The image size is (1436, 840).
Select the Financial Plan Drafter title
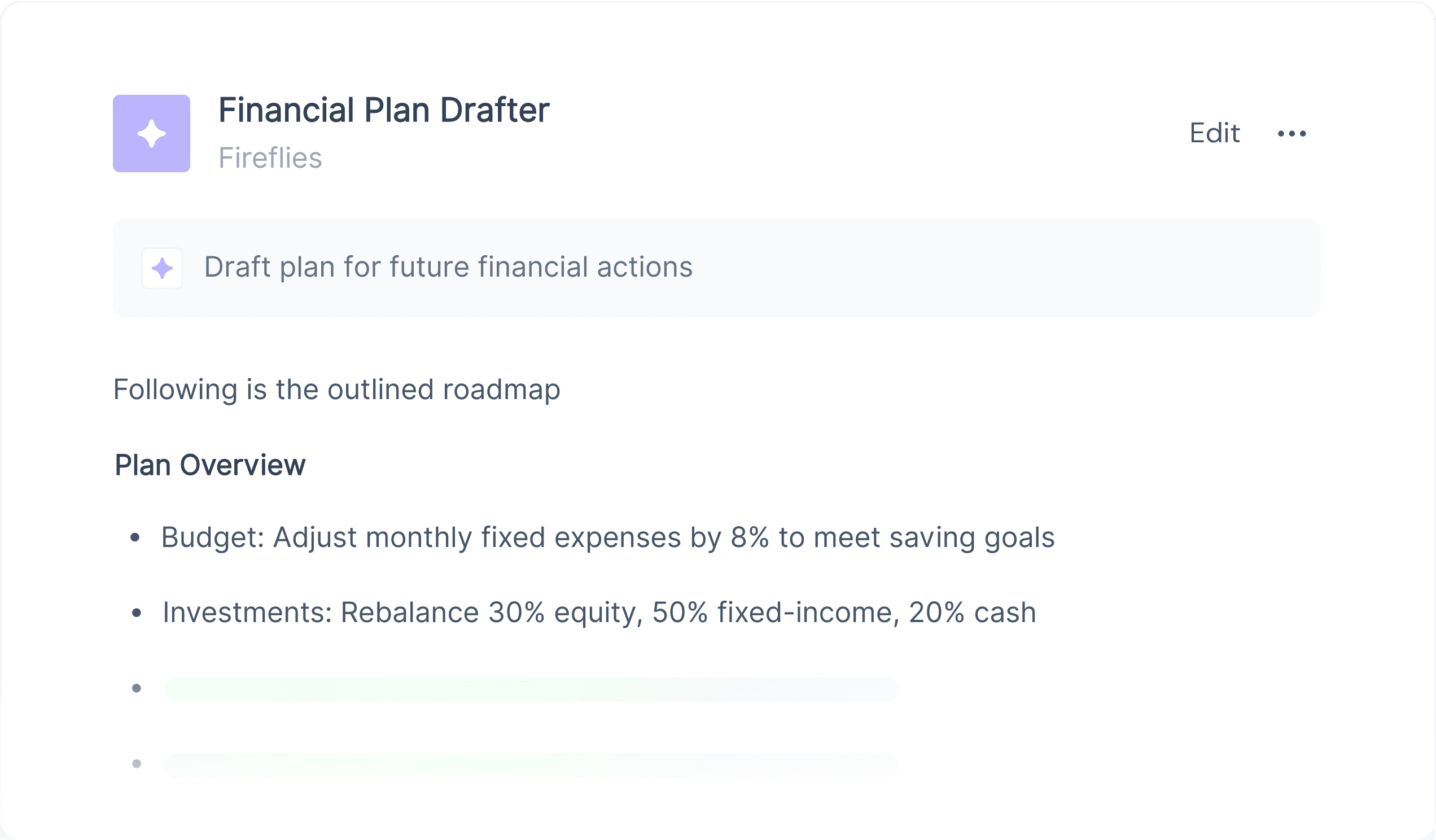(x=384, y=110)
